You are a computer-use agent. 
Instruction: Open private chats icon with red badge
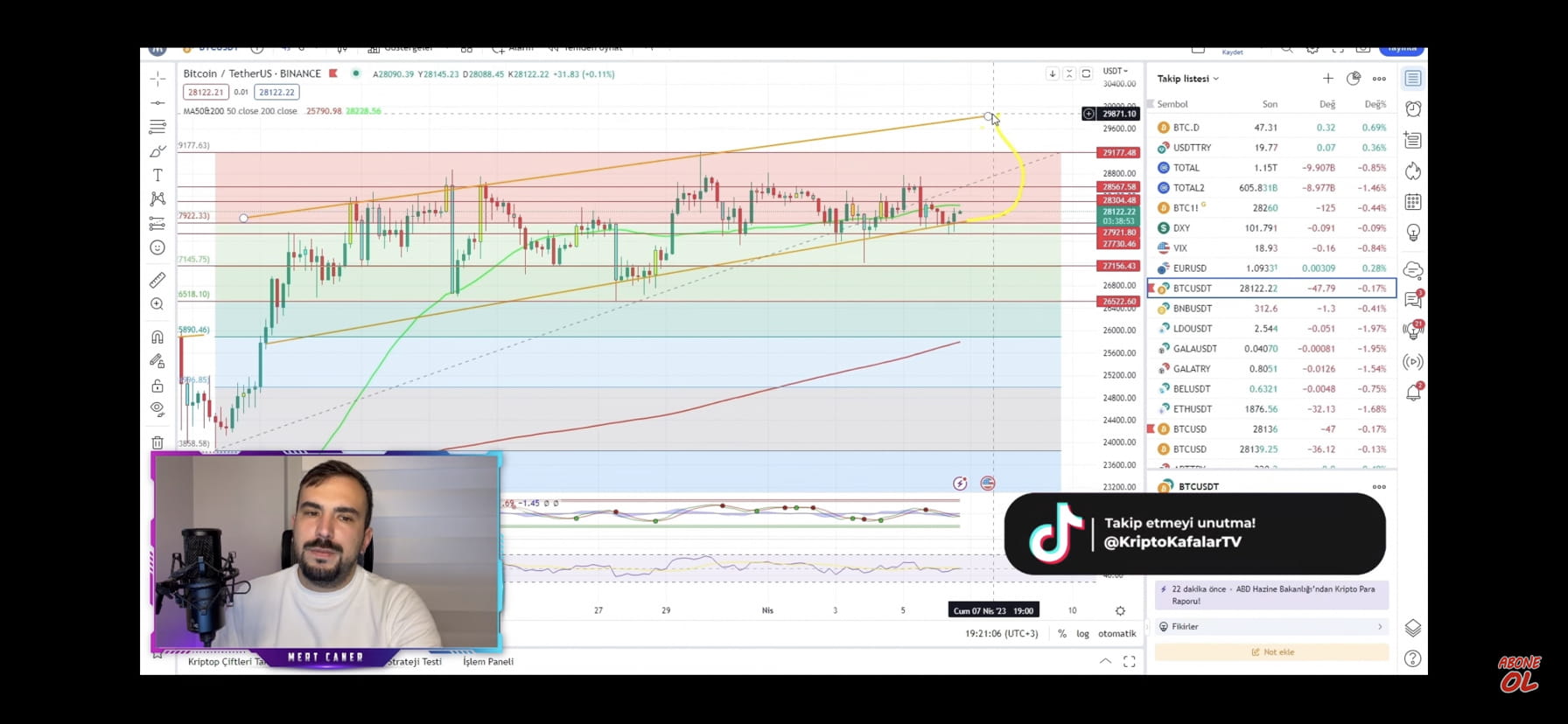tap(1413, 300)
